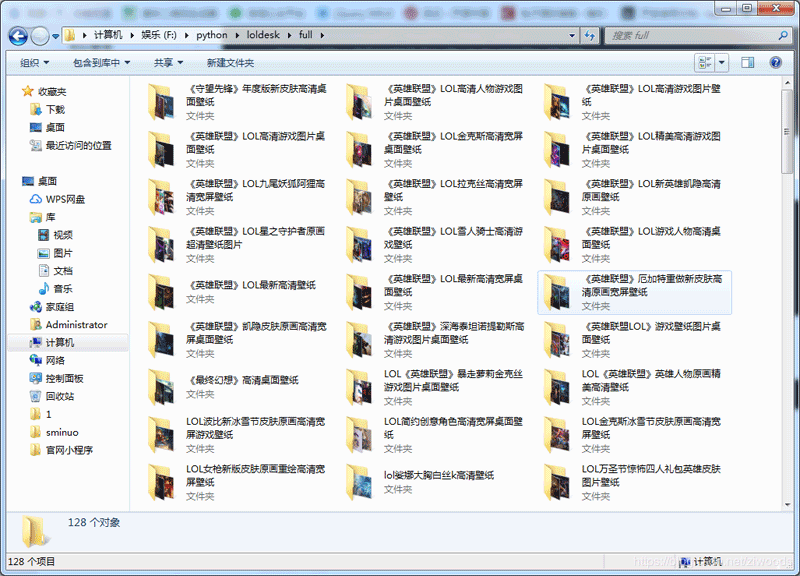
Task: Select folder 《英雄联盟》LOL九尾妖狐阿狸高清宽屏壁纸
Action: pyautogui.click(x=238, y=197)
